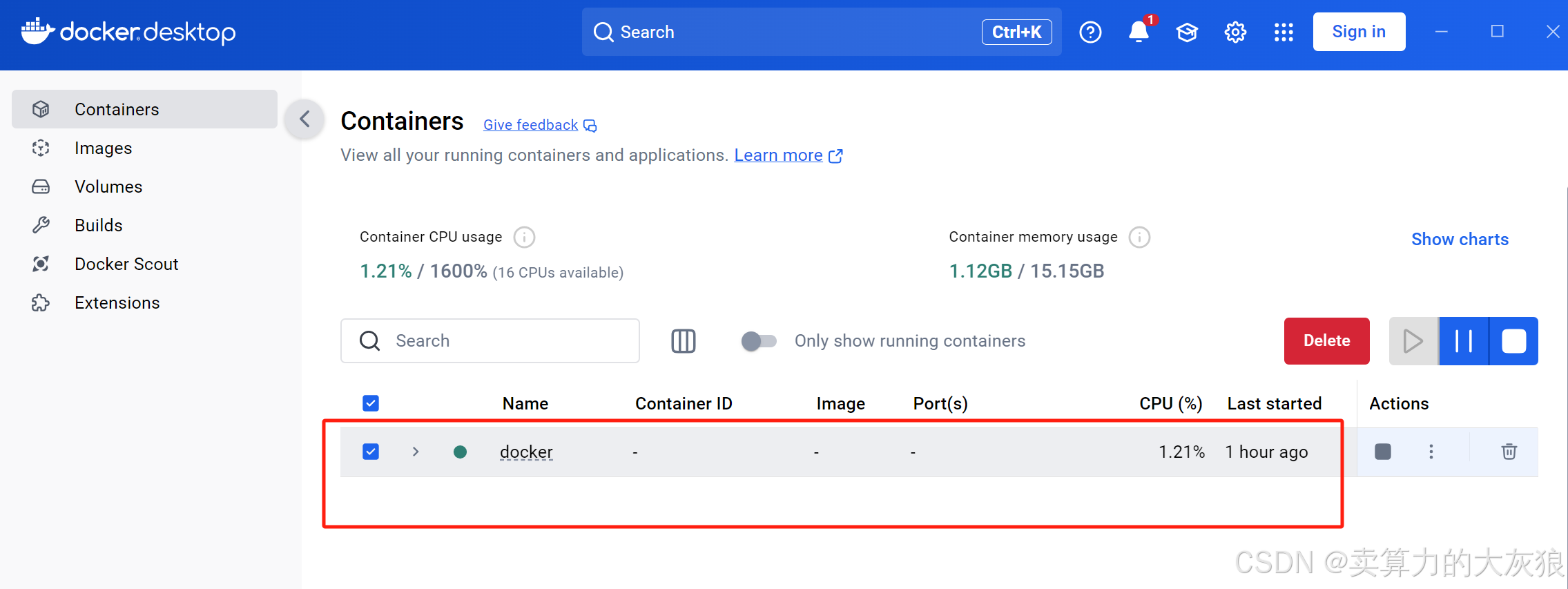Viewport: 1568px width, 589px height.
Task: Focus the top Search bar
Action: point(822,32)
